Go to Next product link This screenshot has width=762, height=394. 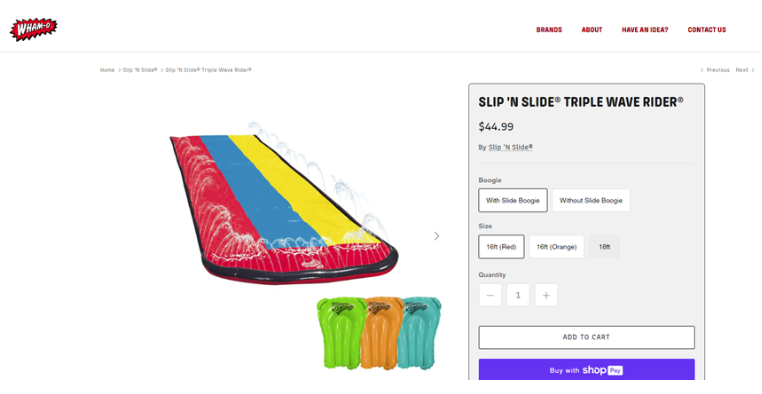click(745, 70)
